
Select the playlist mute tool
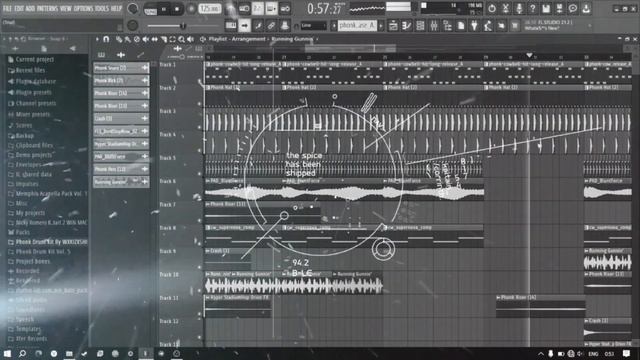point(146,39)
